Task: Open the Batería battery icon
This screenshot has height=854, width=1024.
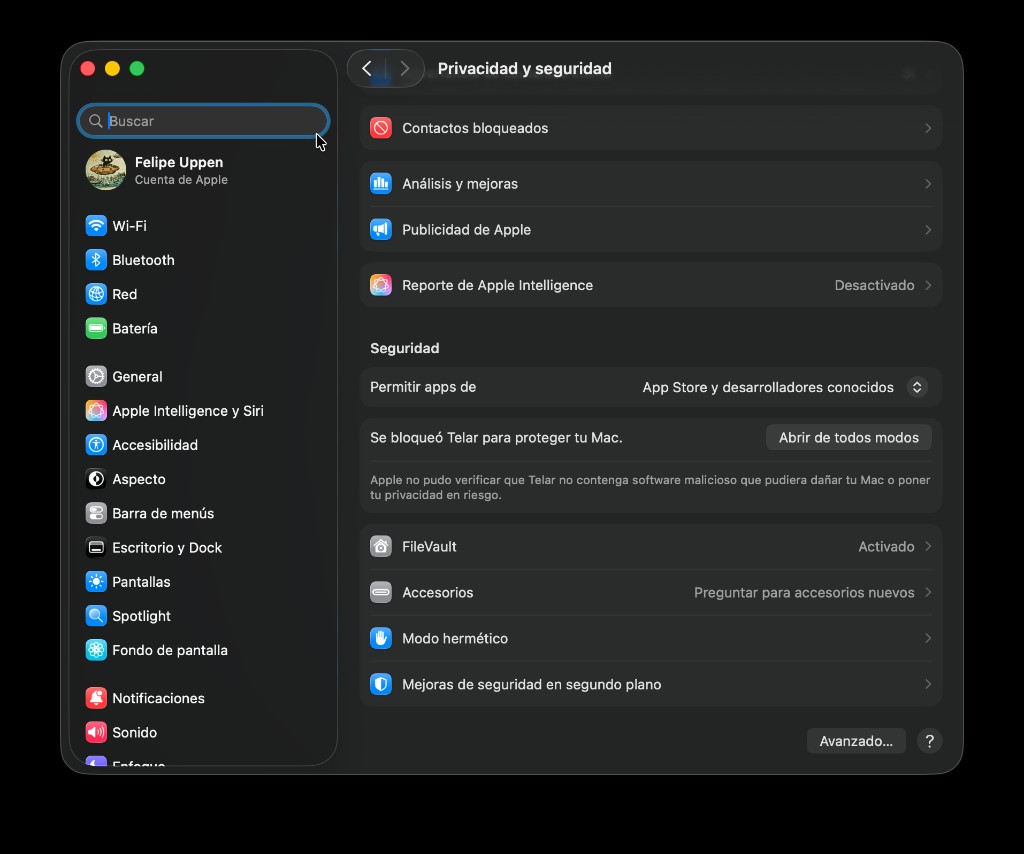Action: (96, 328)
